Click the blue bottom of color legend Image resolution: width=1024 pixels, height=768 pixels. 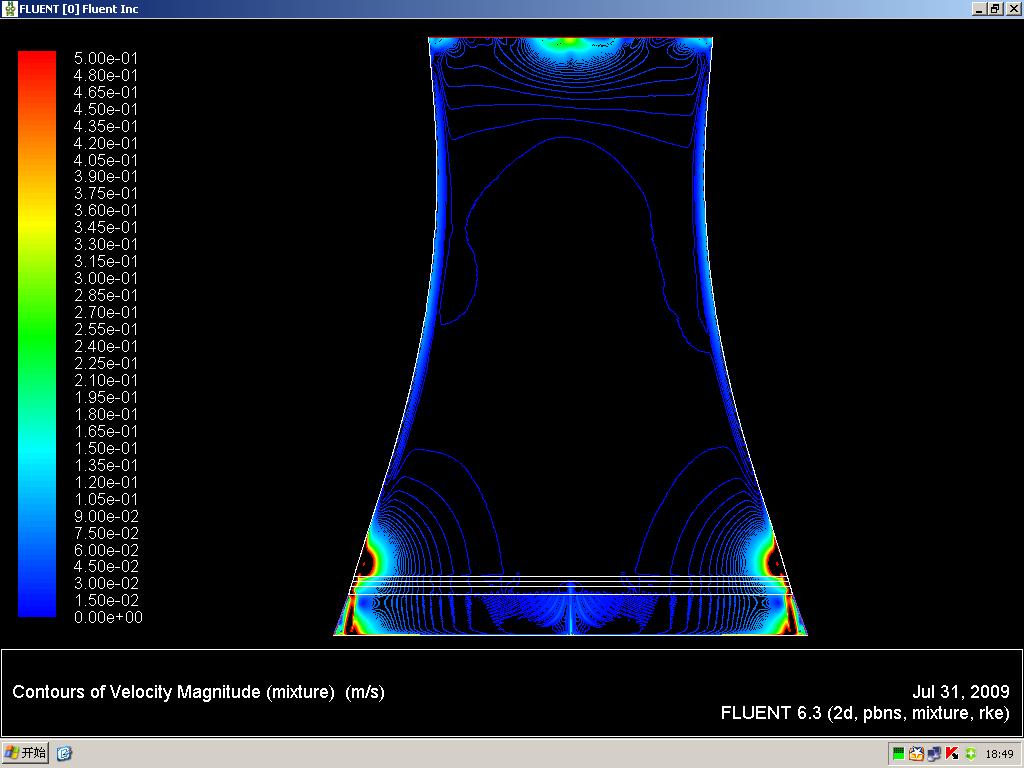click(x=37, y=609)
